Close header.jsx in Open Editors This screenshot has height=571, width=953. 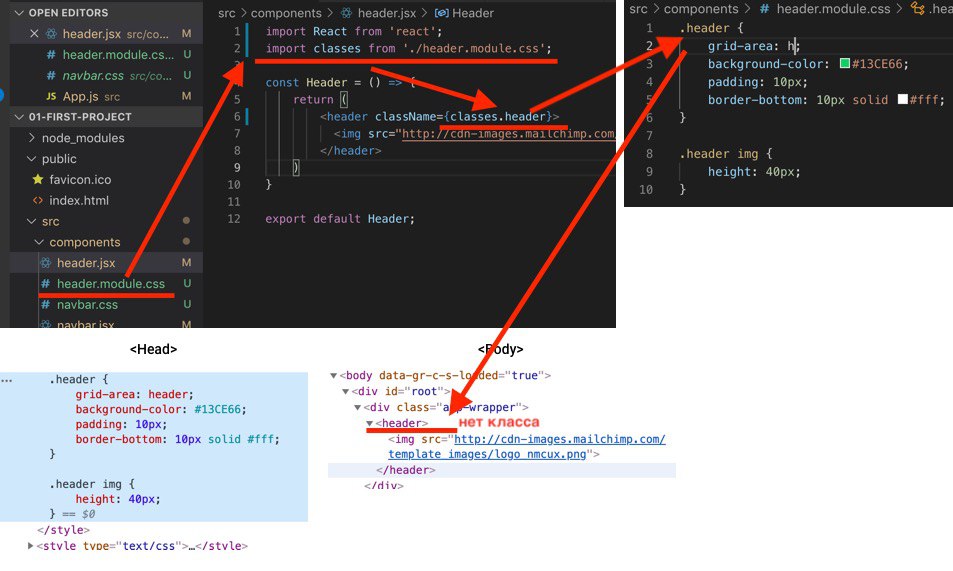(34, 34)
